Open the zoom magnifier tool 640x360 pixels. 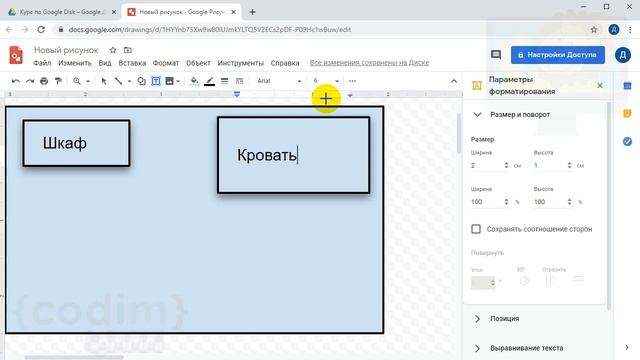77,81
